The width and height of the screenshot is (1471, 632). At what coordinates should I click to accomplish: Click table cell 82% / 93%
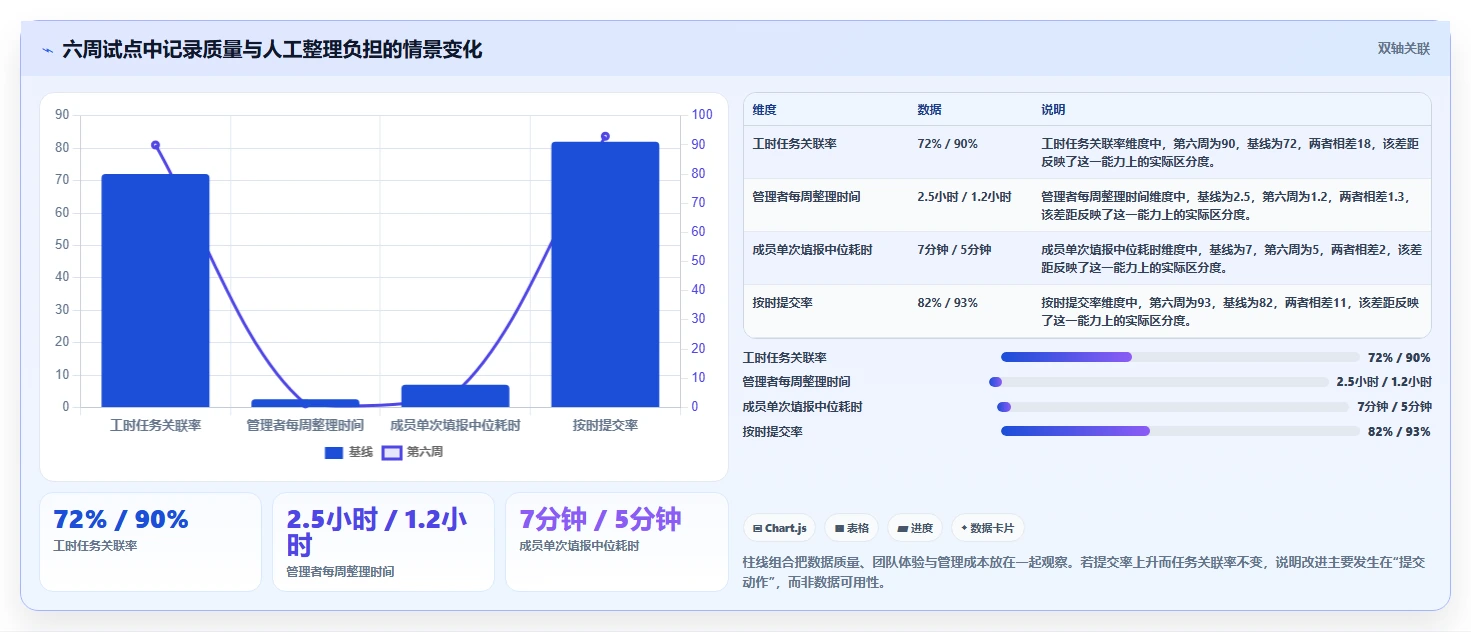[x=947, y=303]
